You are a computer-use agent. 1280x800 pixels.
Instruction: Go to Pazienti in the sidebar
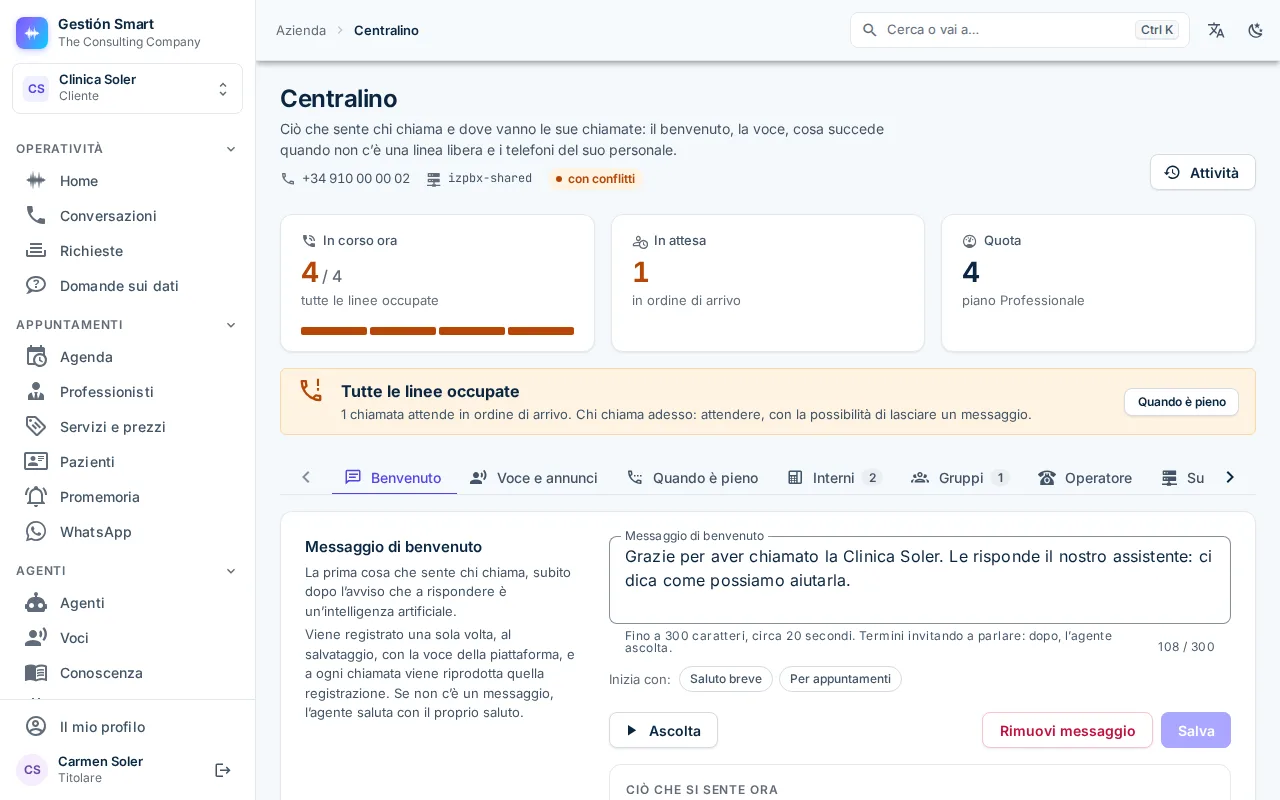click(127, 462)
